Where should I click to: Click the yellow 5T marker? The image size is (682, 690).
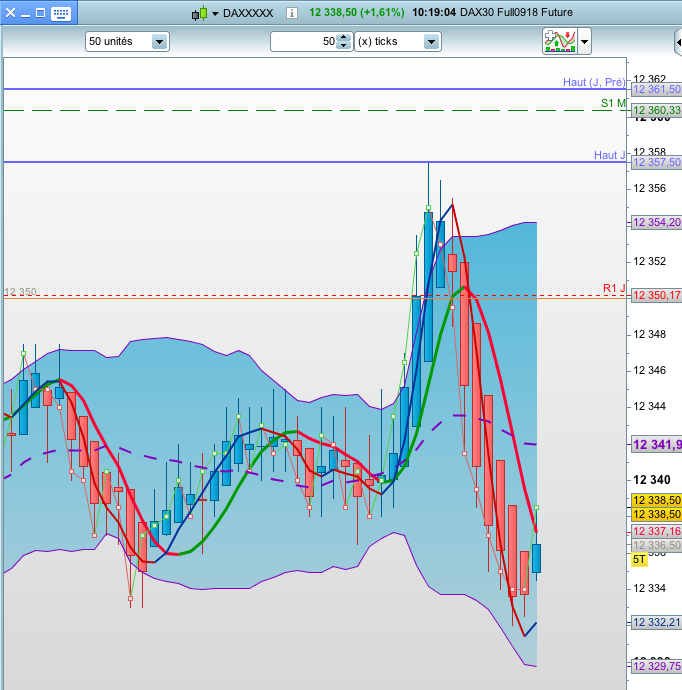click(x=639, y=559)
